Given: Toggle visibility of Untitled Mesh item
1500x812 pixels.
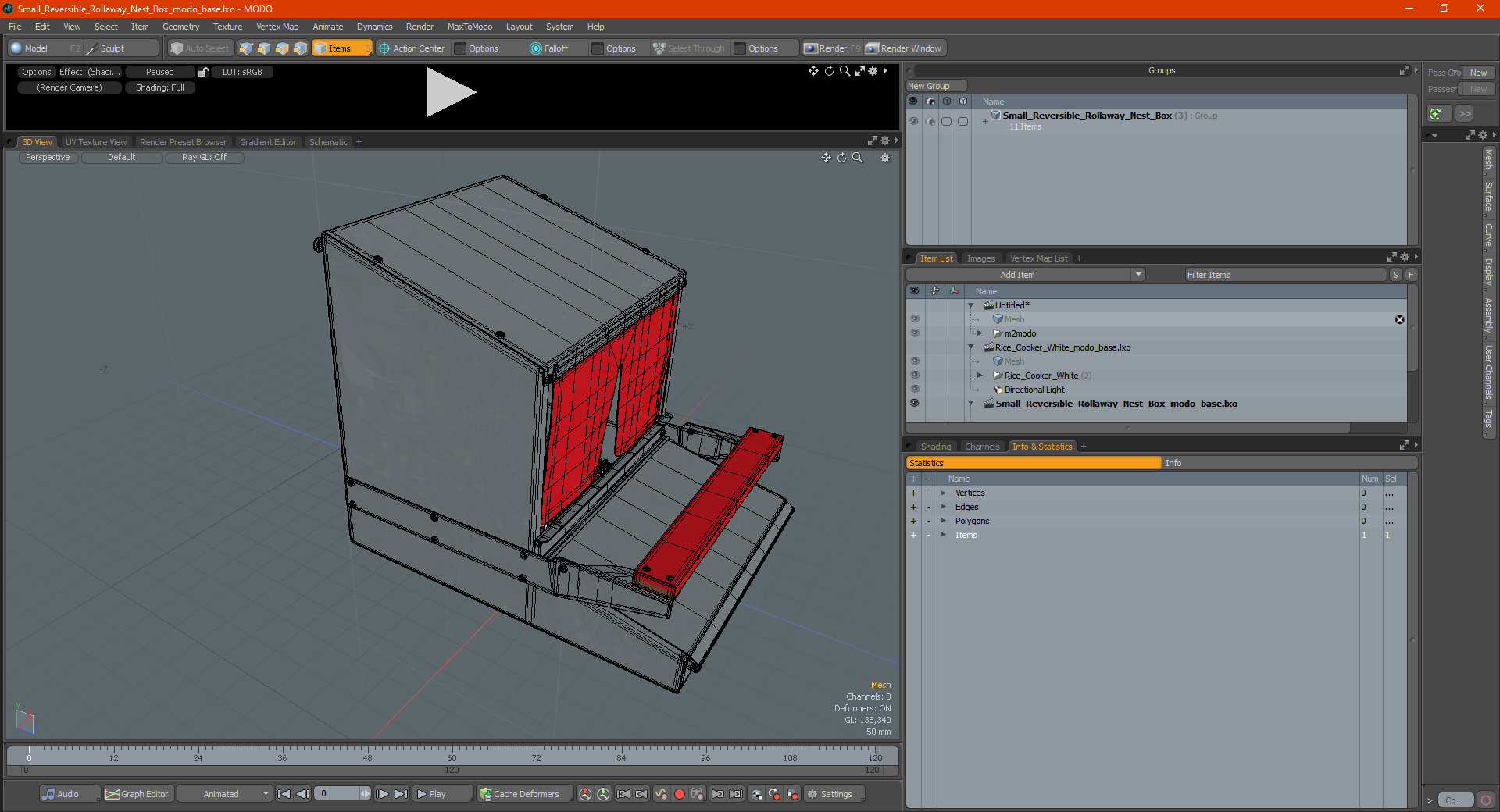Looking at the screenshot, I should (914, 319).
